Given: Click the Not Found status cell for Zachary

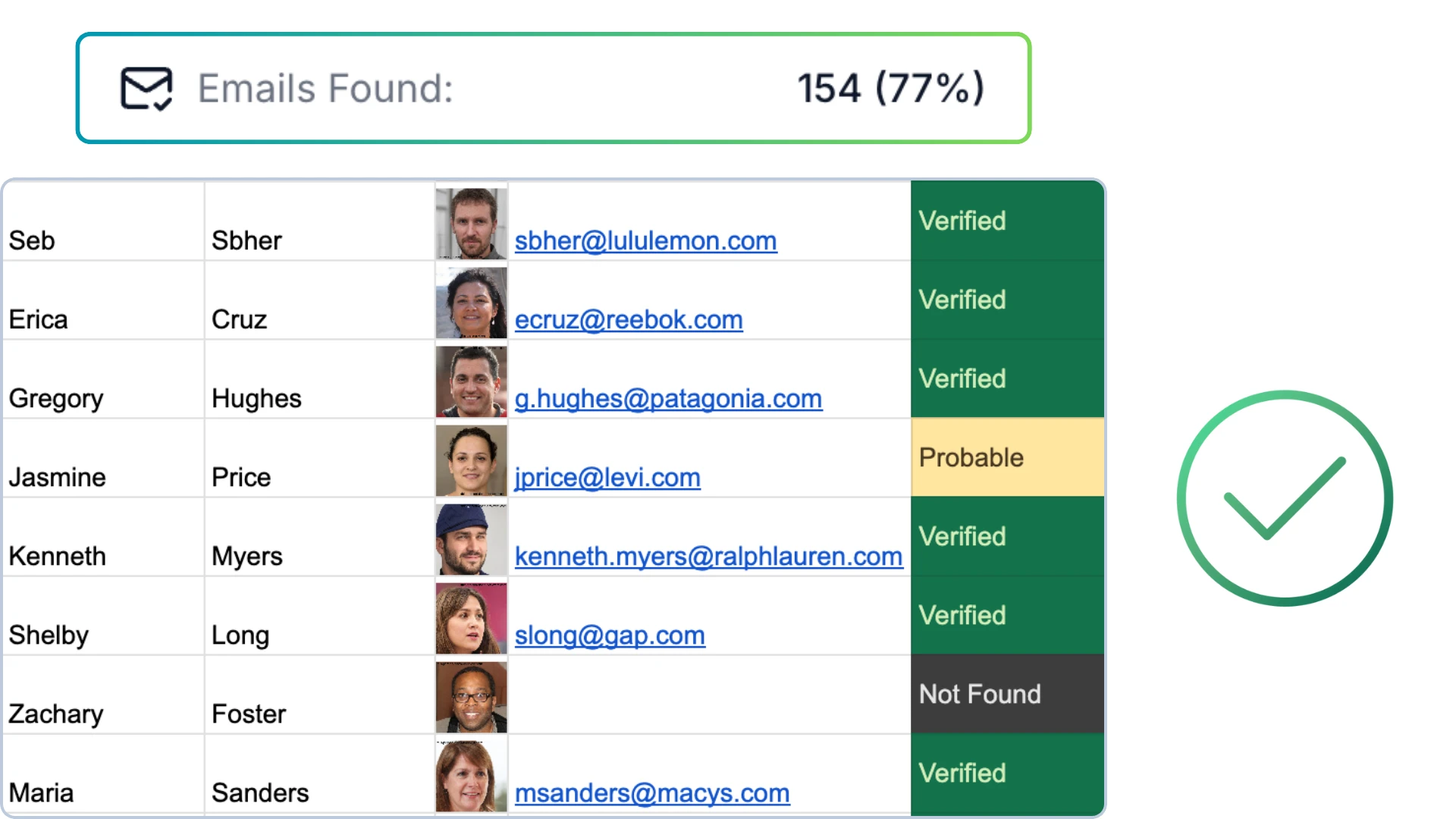Looking at the screenshot, I should pyautogui.click(x=1007, y=694).
